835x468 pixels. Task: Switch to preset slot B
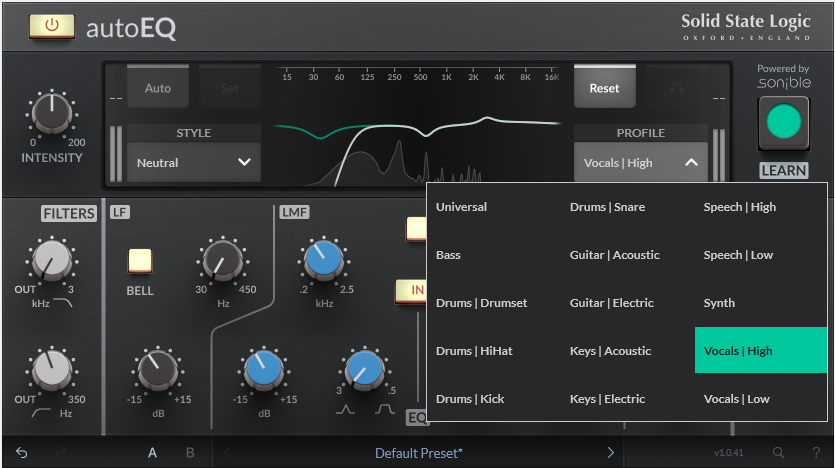pyautogui.click(x=190, y=453)
